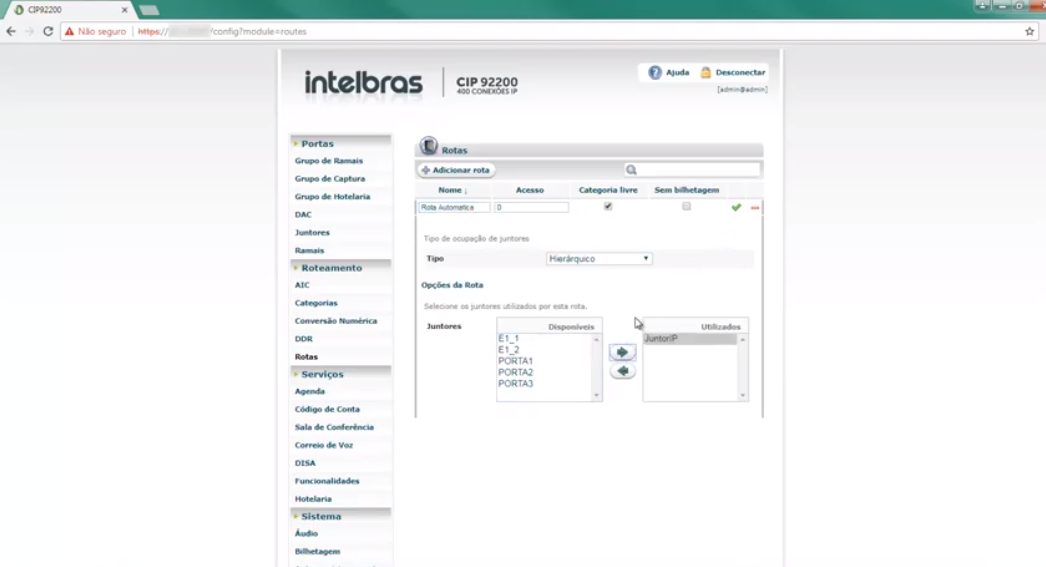Open the Tipo Hierárquico dropdown
This screenshot has height=567, width=1046.
coord(599,259)
